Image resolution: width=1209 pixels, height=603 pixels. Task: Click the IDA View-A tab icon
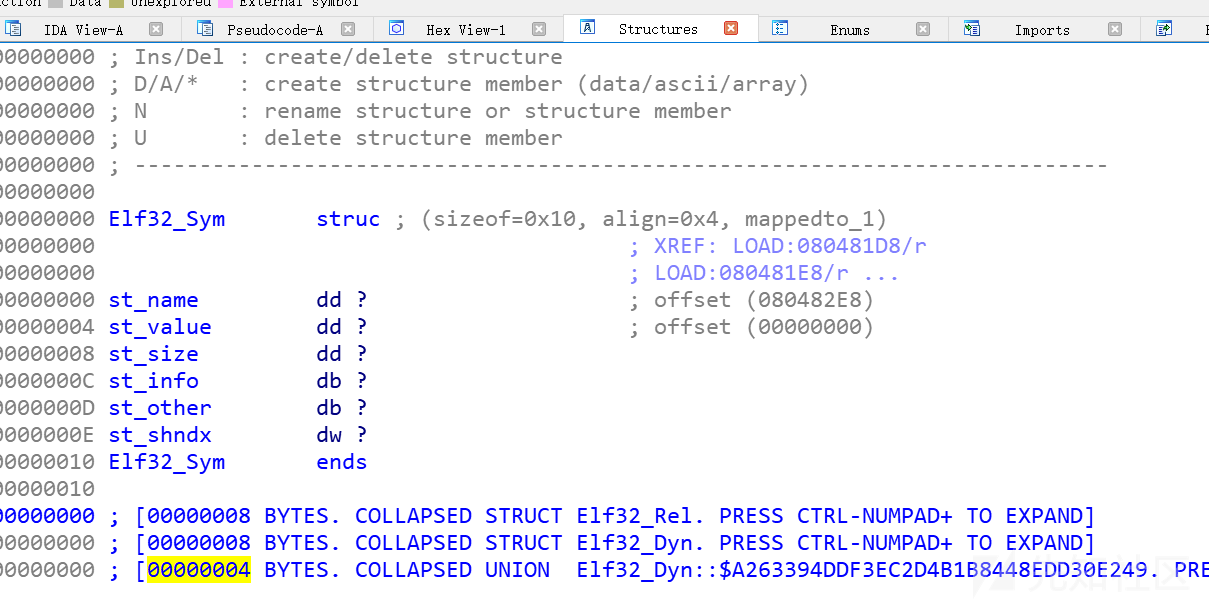click(x=15, y=29)
